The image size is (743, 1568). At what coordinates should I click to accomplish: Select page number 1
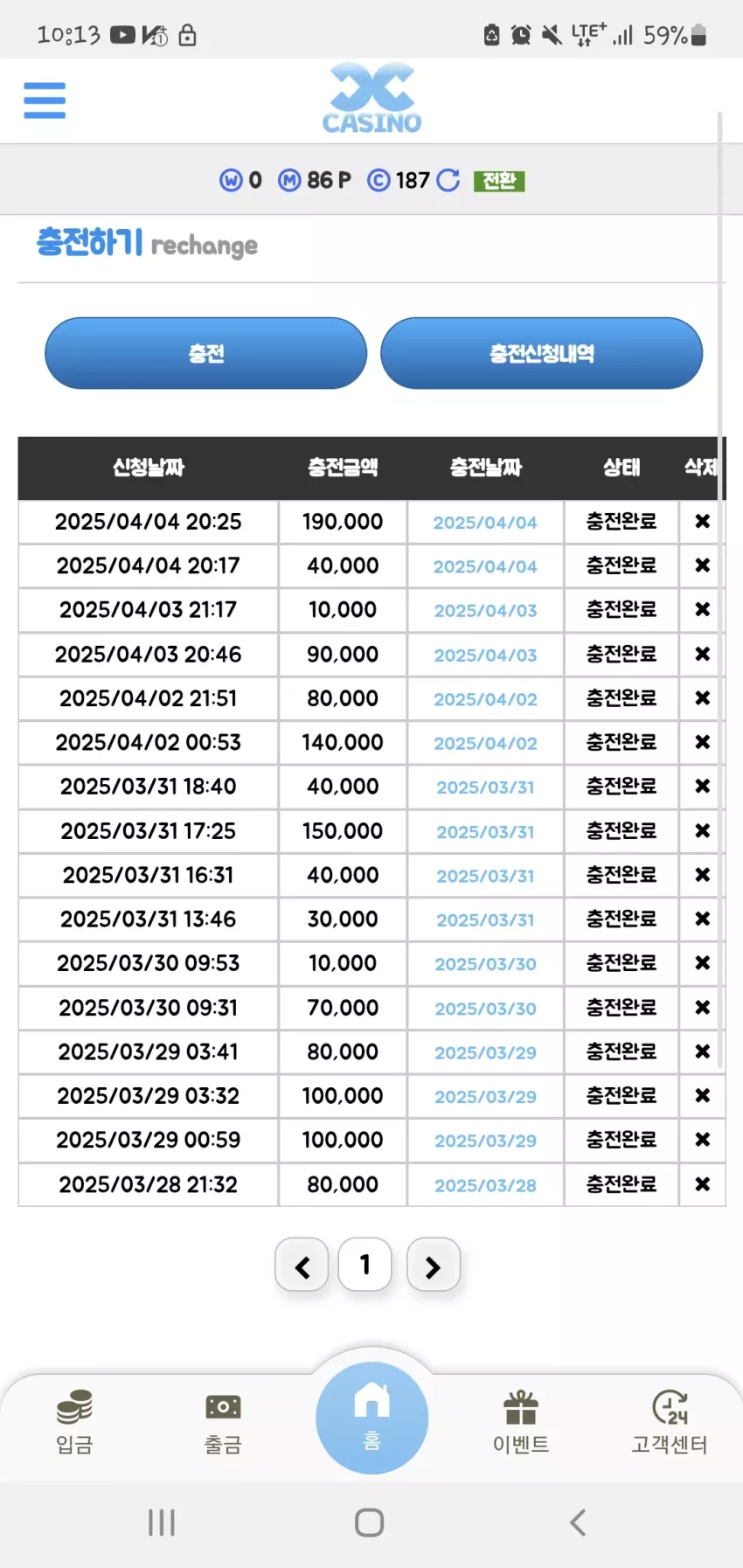pos(365,1264)
